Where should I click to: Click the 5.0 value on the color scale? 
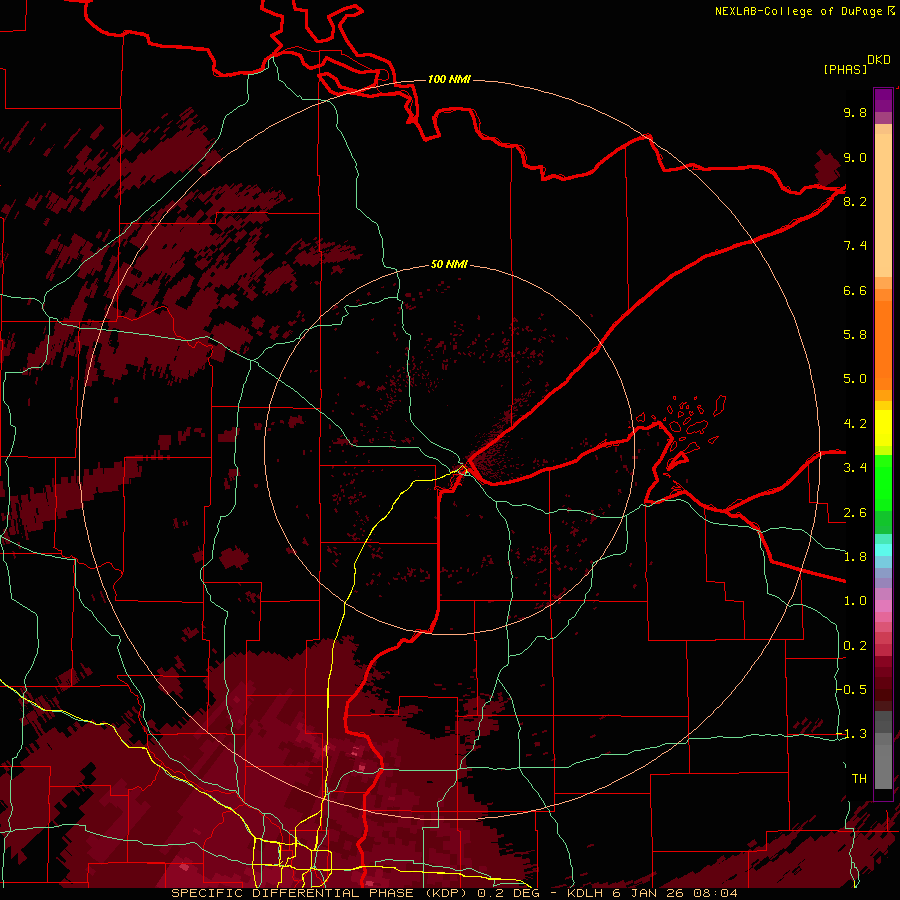click(x=855, y=379)
